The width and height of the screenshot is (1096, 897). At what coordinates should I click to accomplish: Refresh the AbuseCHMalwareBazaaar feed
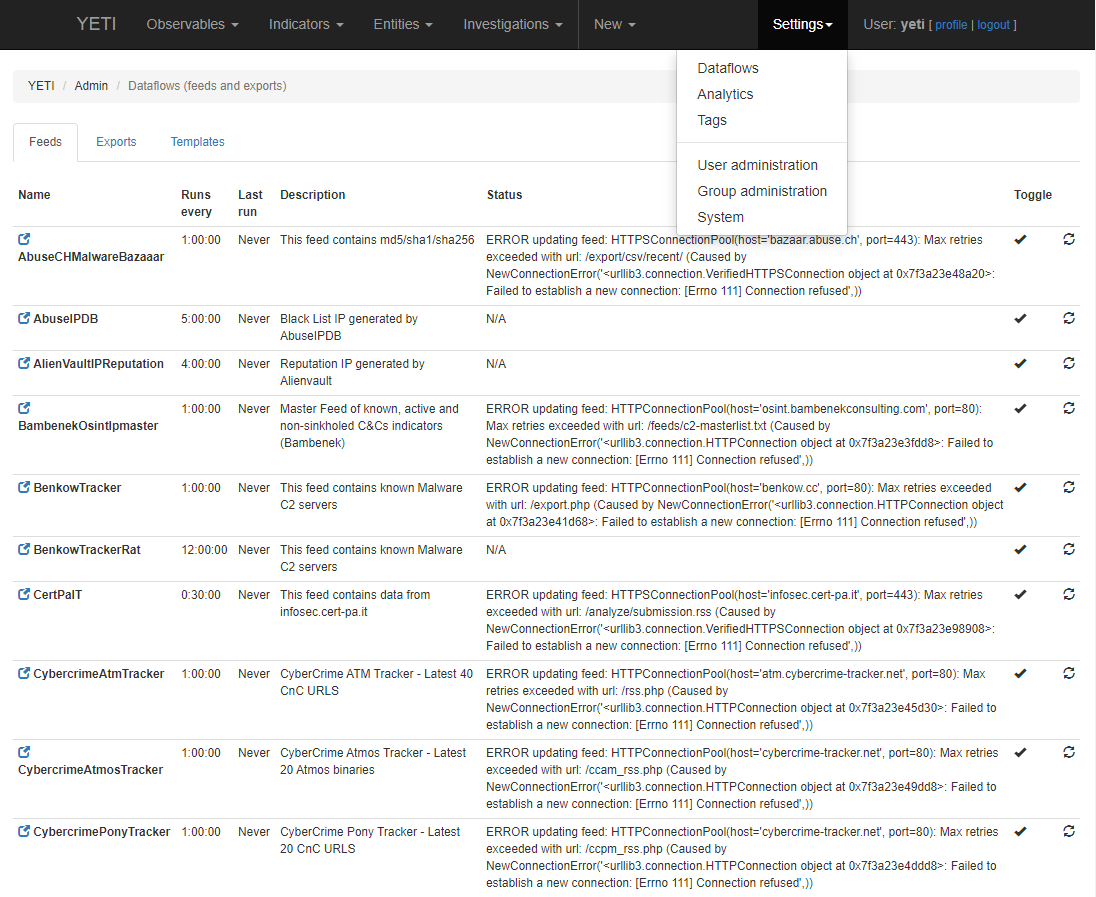point(1069,239)
